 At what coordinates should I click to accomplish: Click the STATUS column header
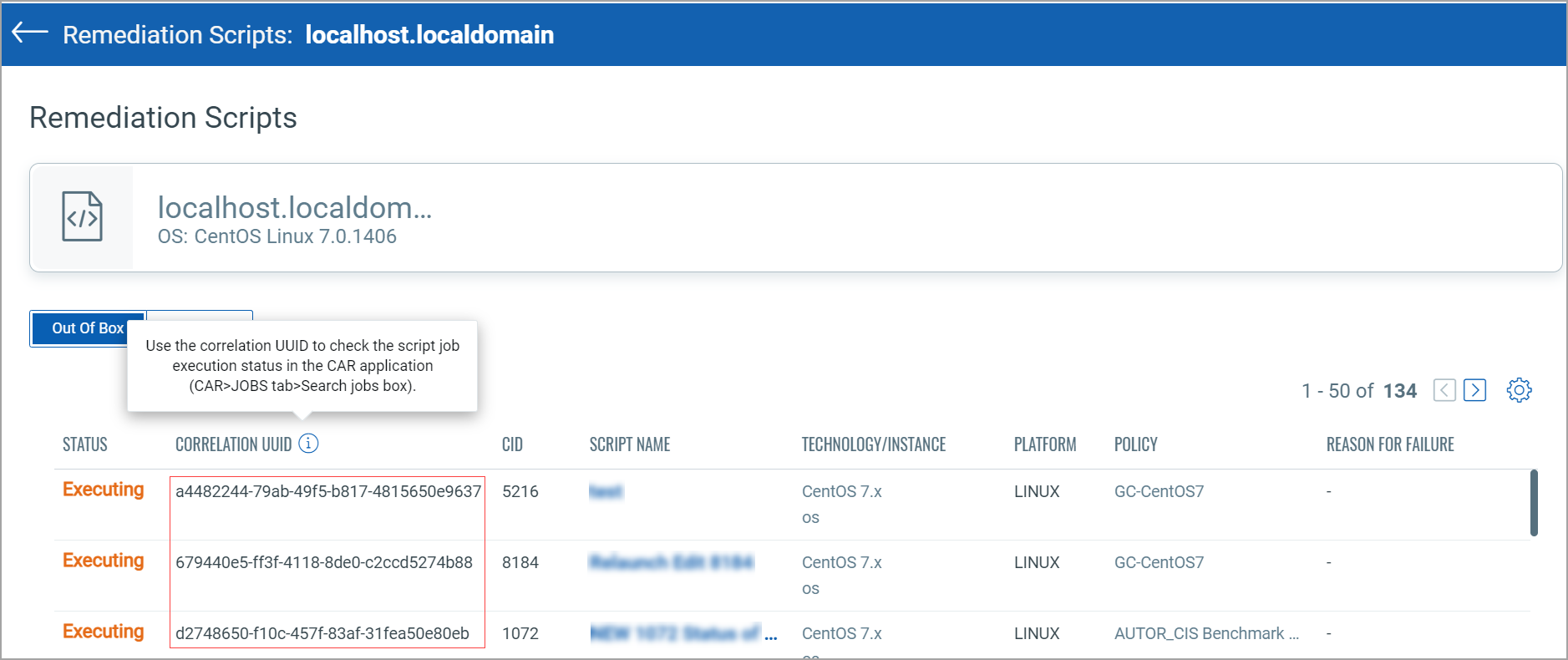coord(85,444)
